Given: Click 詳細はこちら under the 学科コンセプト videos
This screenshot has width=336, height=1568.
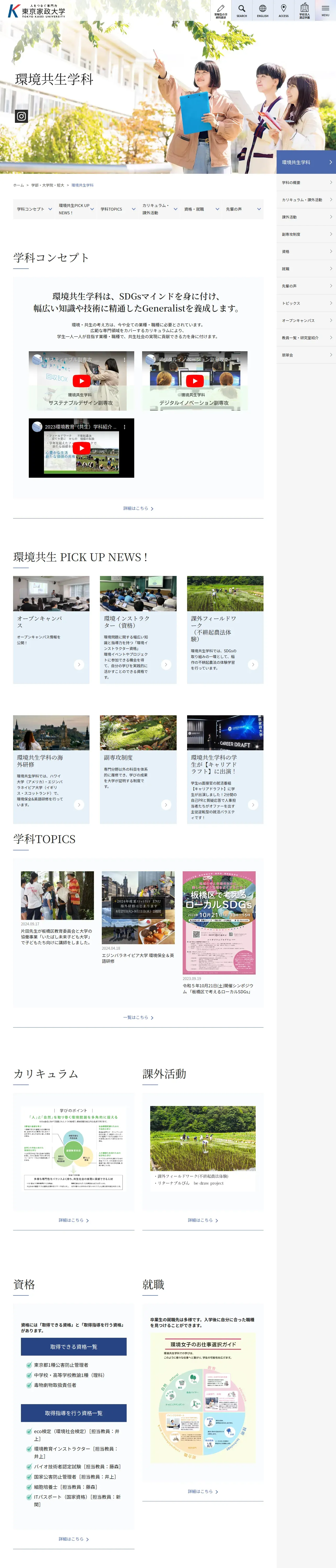Looking at the screenshot, I should coord(138,508).
